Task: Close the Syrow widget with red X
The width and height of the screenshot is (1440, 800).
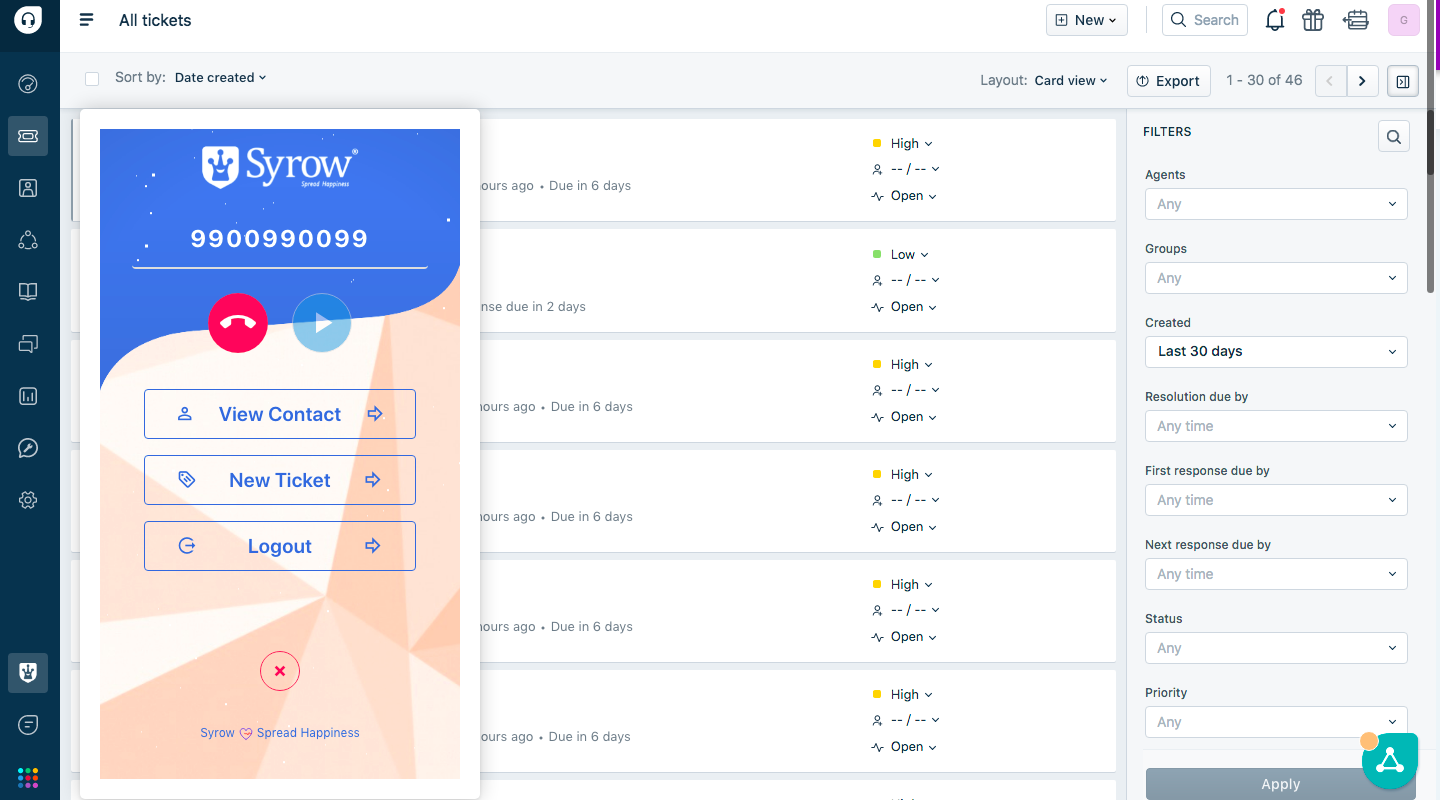Action: tap(280, 671)
